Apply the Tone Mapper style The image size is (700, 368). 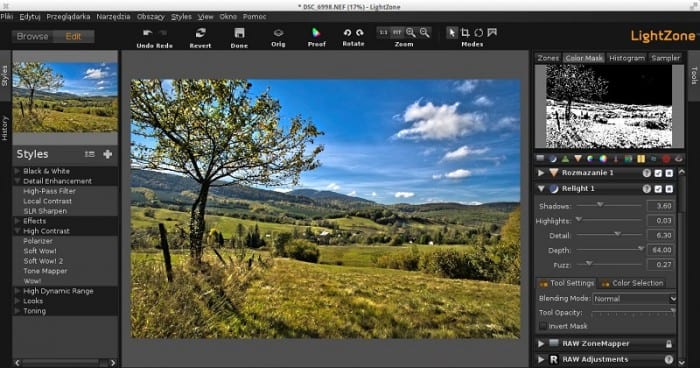click(x=46, y=271)
